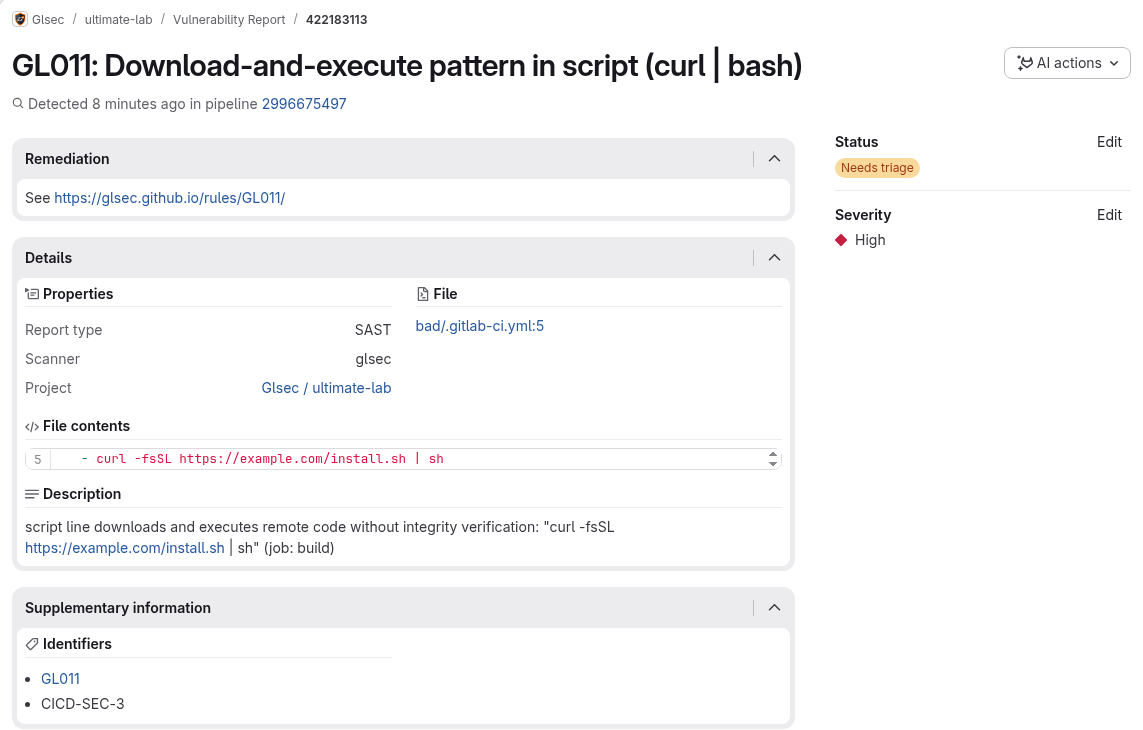This screenshot has height=730, width=1143.
Task: Click the Report type property label
Action: pos(63,330)
